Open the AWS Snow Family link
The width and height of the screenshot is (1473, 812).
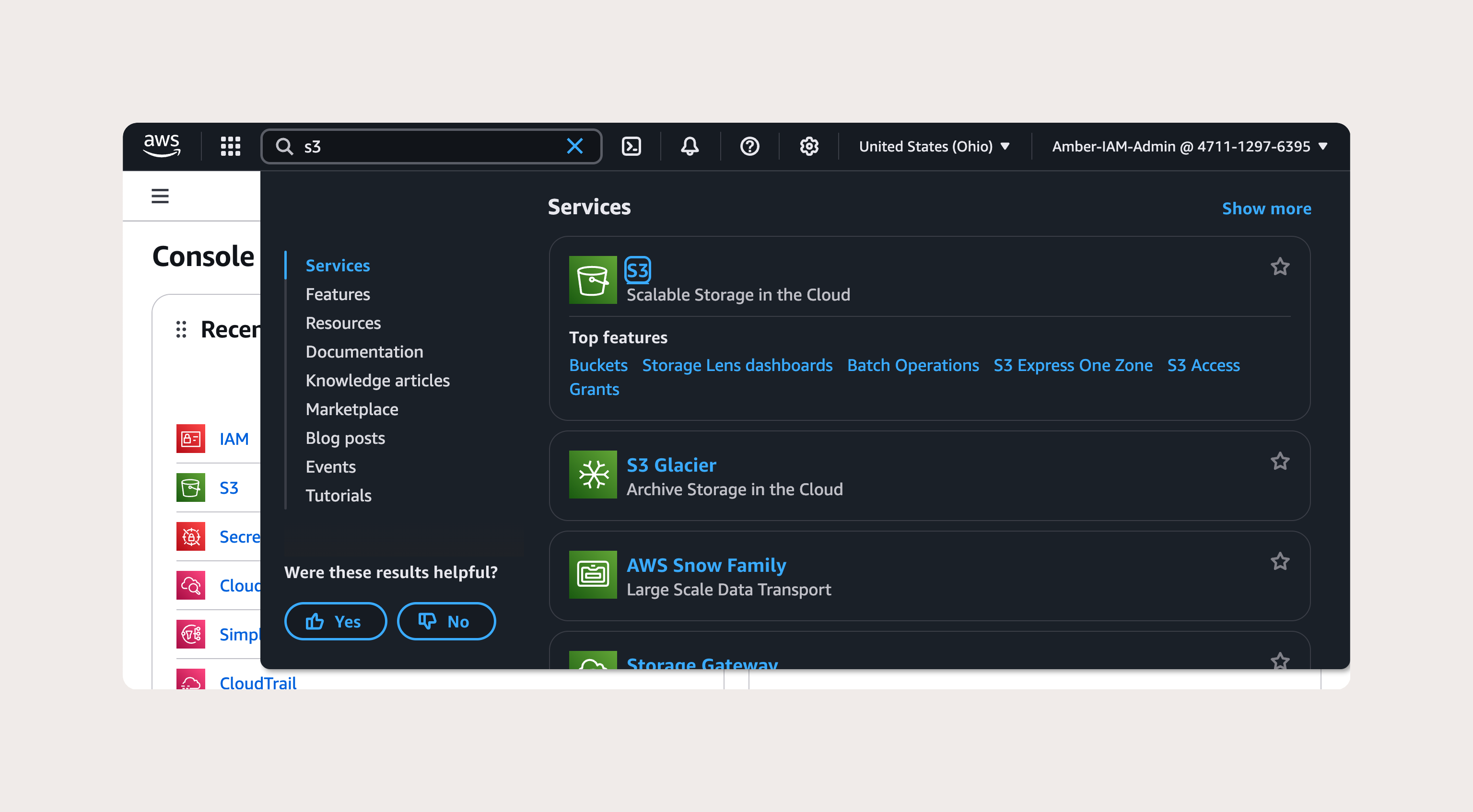point(706,565)
